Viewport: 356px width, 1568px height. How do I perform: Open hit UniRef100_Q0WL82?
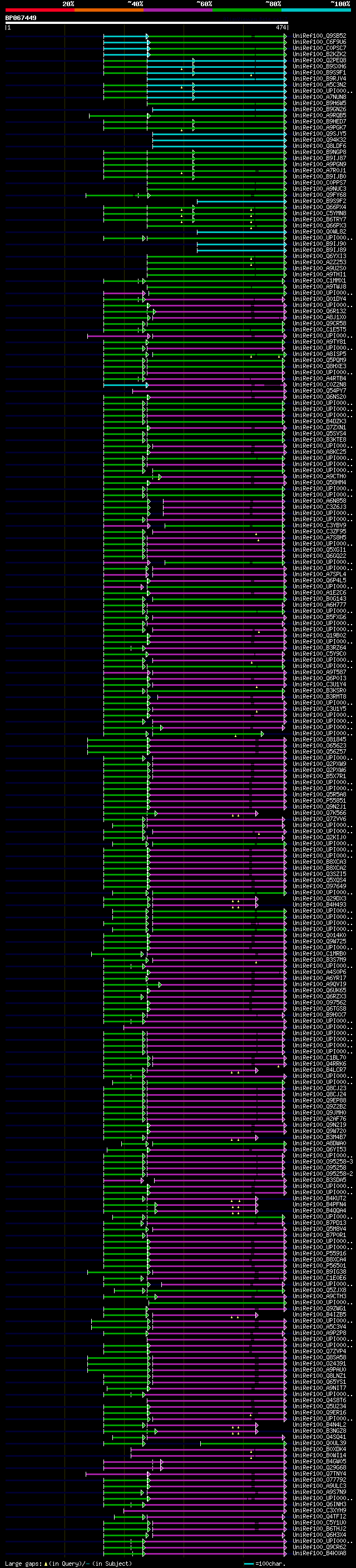coord(319,232)
